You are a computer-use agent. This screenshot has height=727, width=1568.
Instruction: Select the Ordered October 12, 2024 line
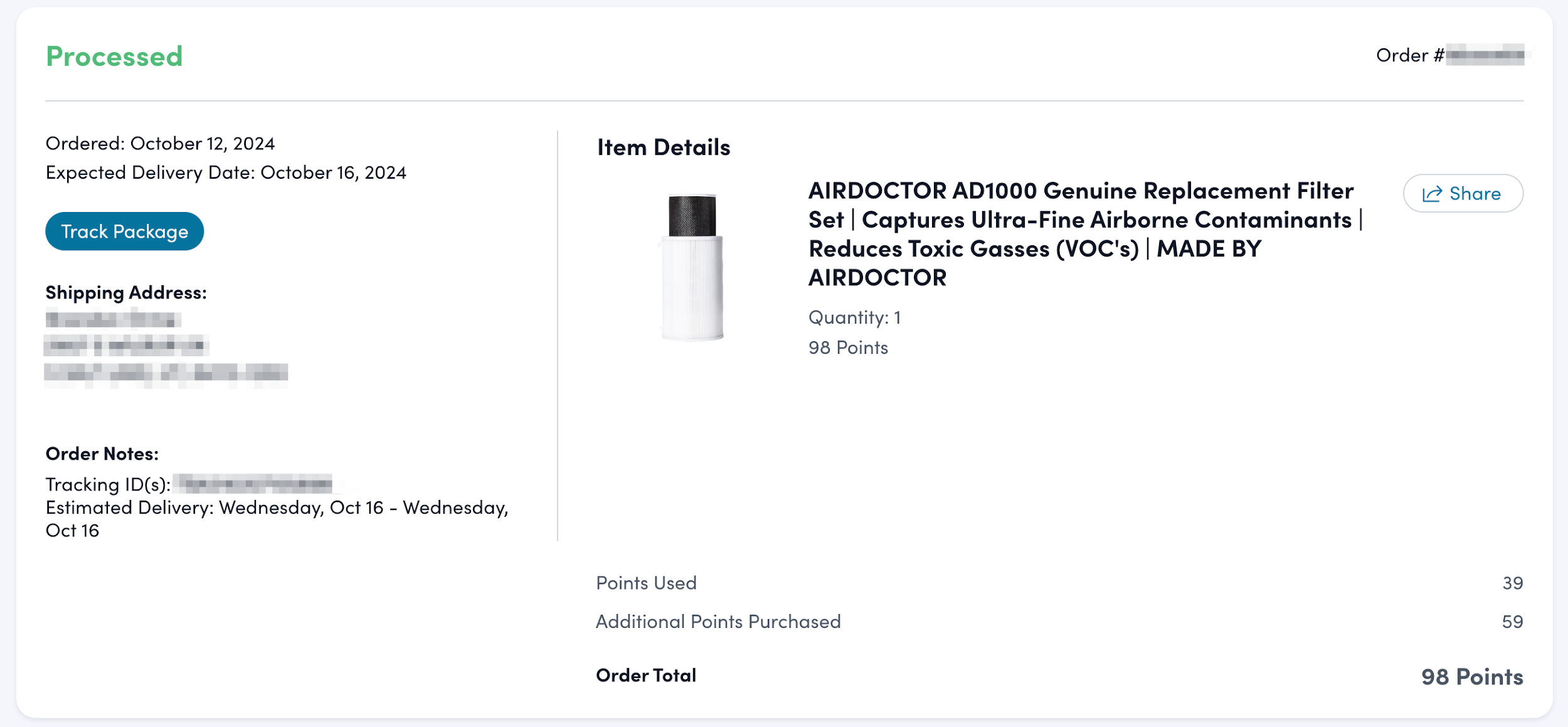[x=160, y=144]
